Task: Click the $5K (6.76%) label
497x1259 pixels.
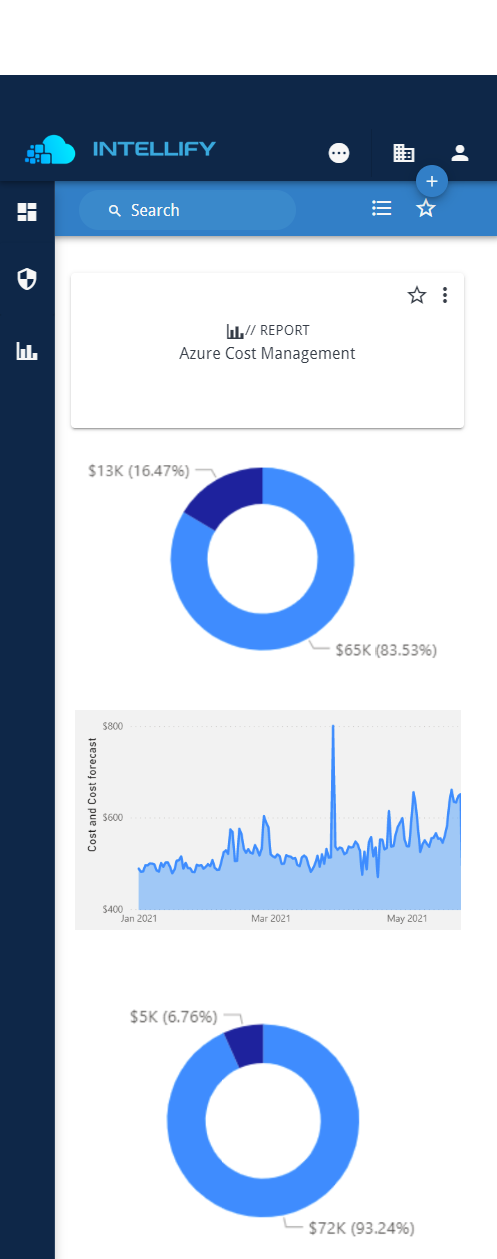Action: (173, 1016)
